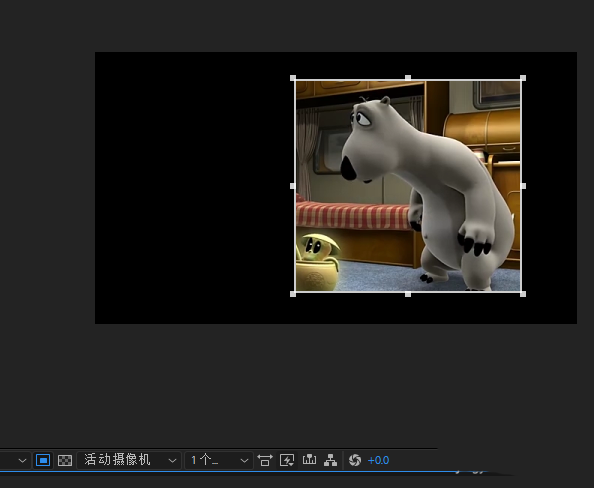Open the 活动摄像机 camera view dropdown
The image size is (594, 488).
click(130, 460)
